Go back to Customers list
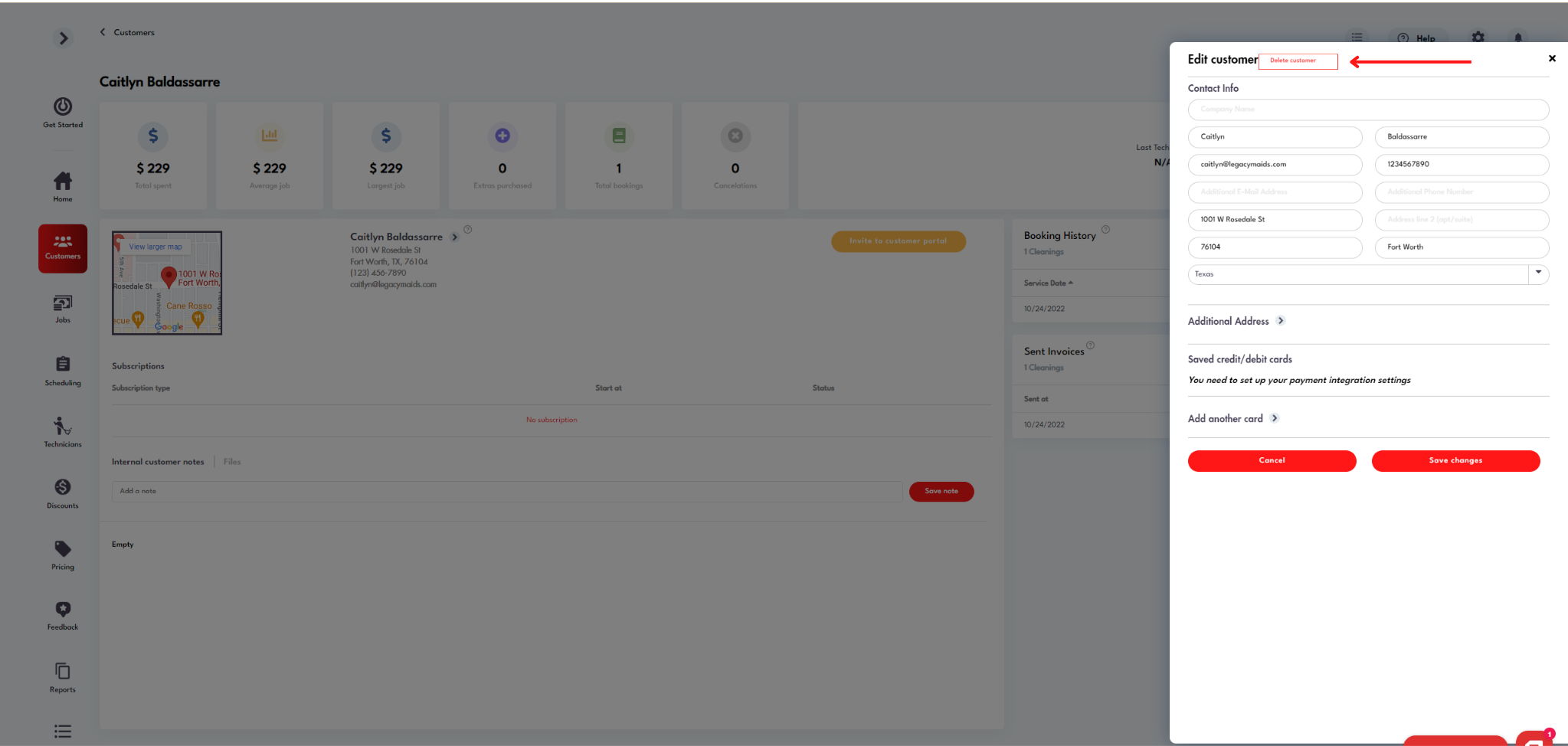Image resolution: width=1568 pixels, height=746 pixels. (x=127, y=32)
